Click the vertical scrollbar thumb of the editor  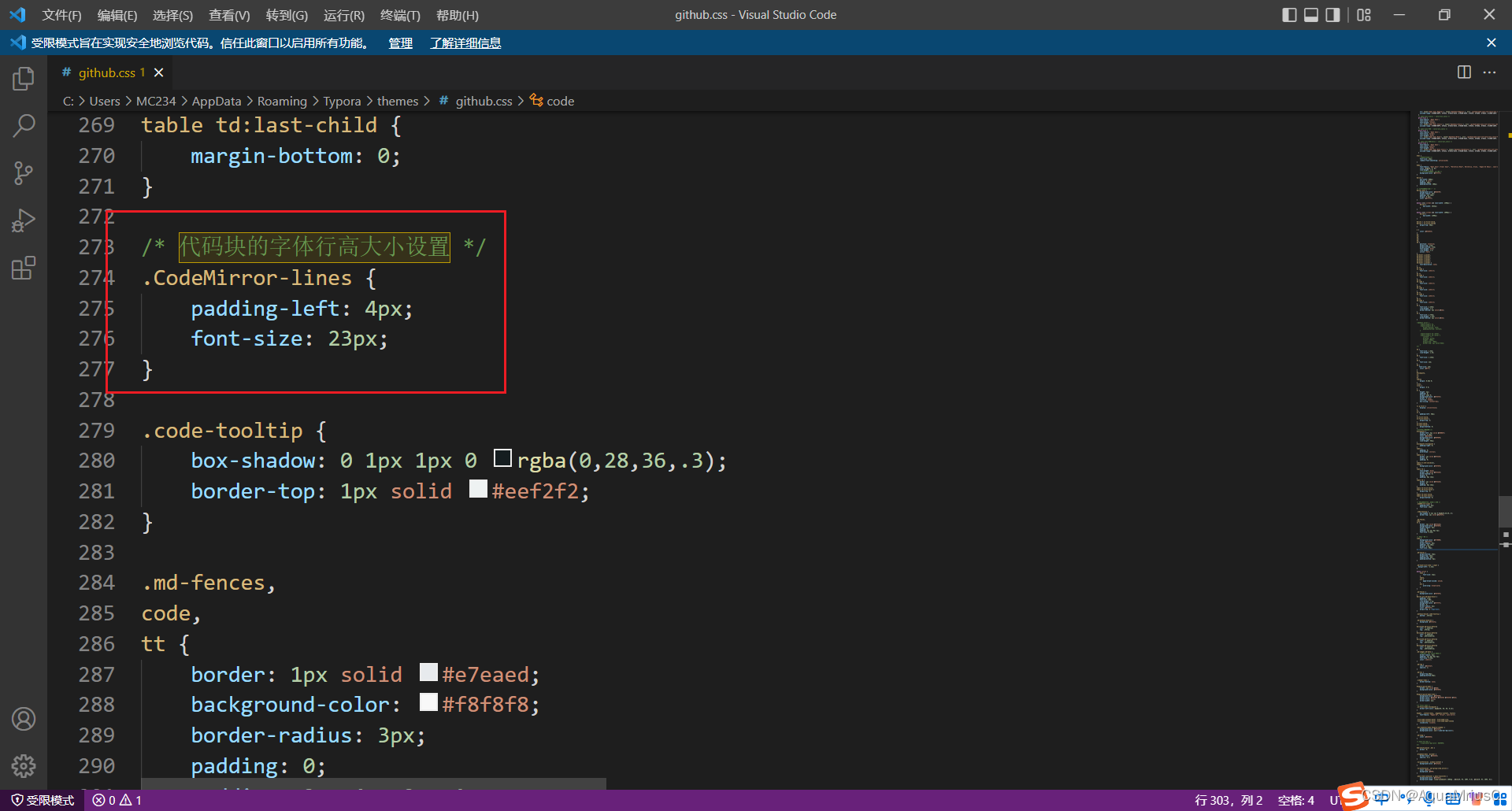click(x=1505, y=511)
